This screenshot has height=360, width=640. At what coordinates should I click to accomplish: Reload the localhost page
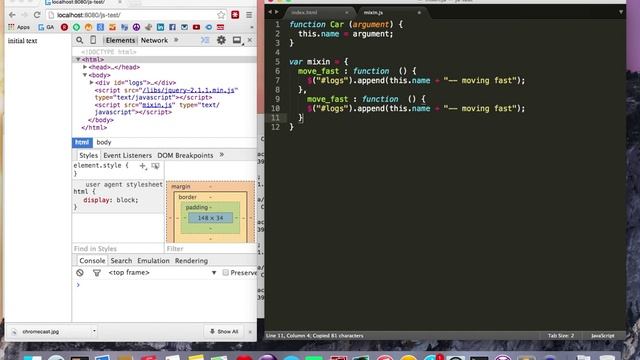click(37, 15)
